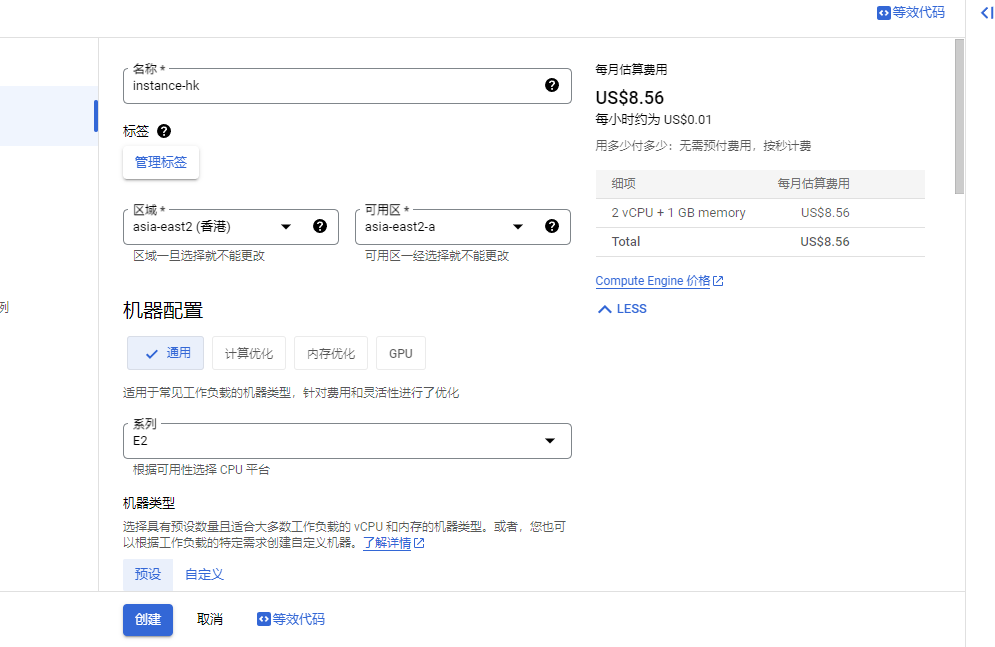
Task: Click the top-right 等效代码 code icon
Action: (884, 13)
